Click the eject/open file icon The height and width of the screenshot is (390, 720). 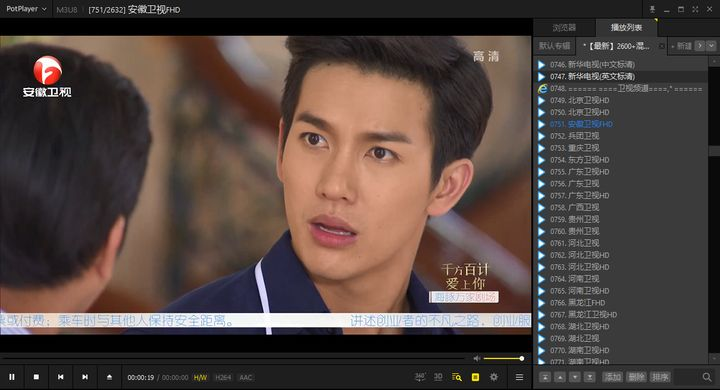109,377
